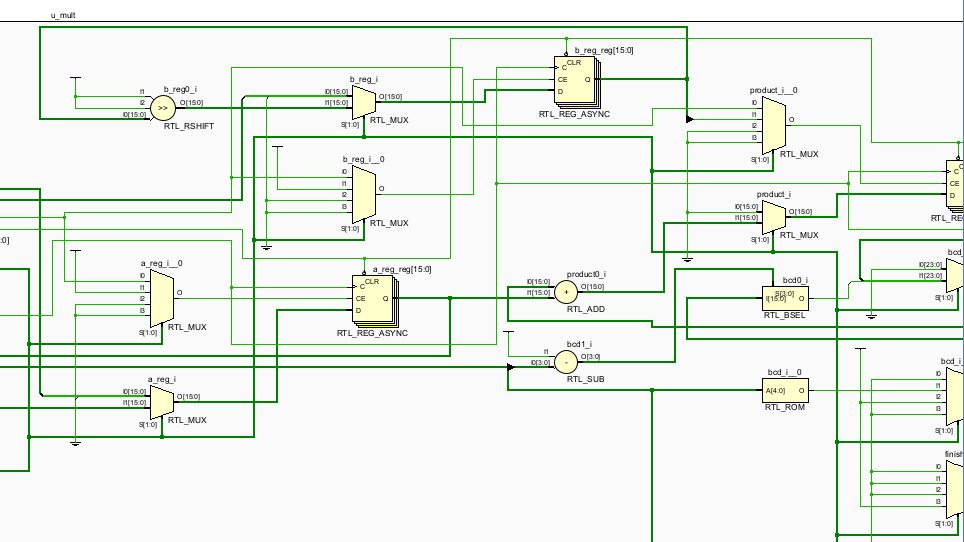Click the b_reg0_i name label
Viewport: 964px width, 542px height.
[x=180, y=90]
